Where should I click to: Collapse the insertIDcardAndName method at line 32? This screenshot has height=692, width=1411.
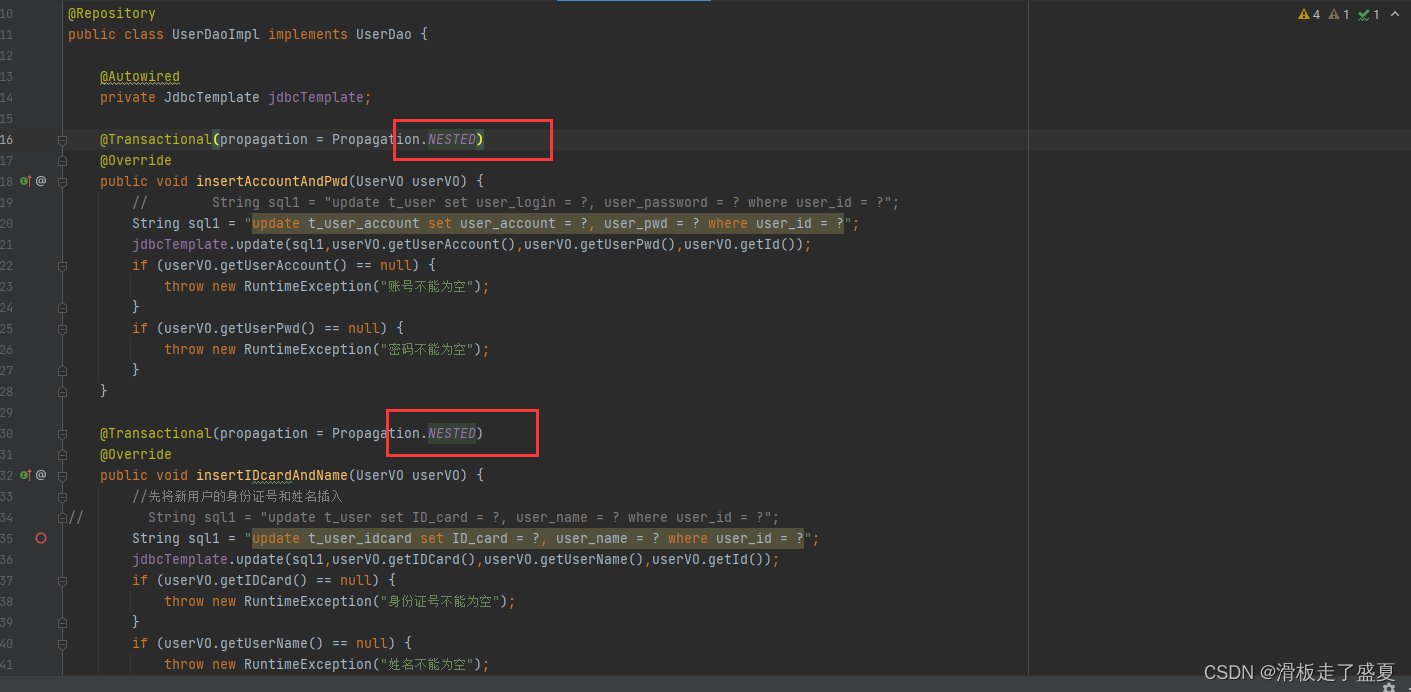62,475
